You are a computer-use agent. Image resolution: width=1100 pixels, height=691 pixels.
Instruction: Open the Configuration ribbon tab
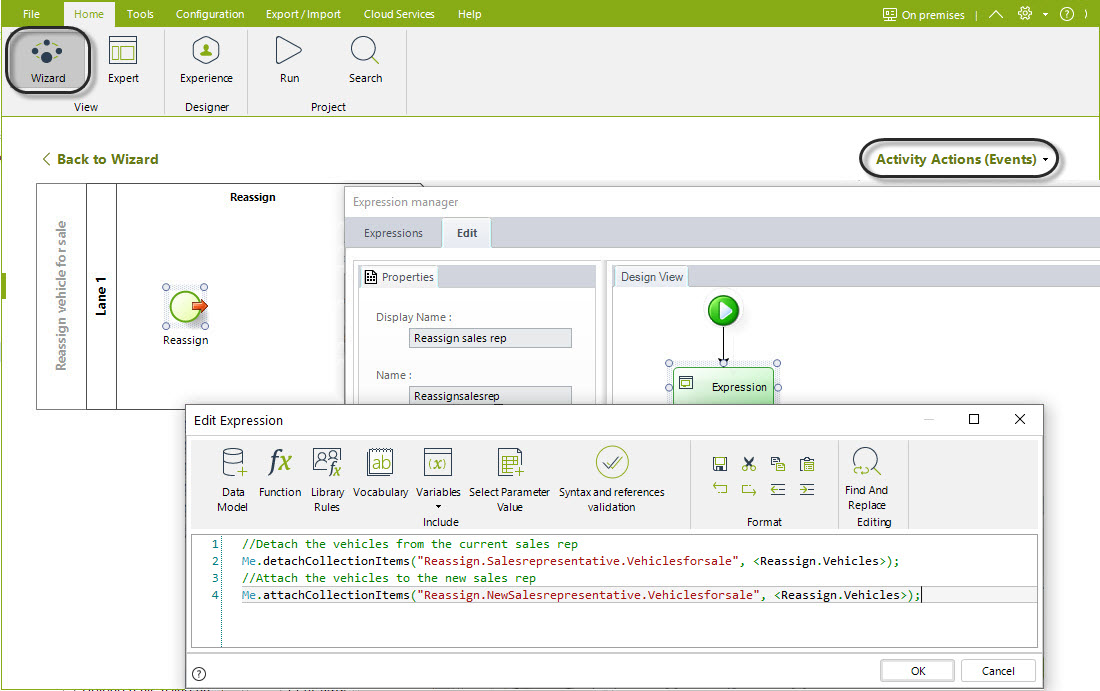click(x=210, y=14)
